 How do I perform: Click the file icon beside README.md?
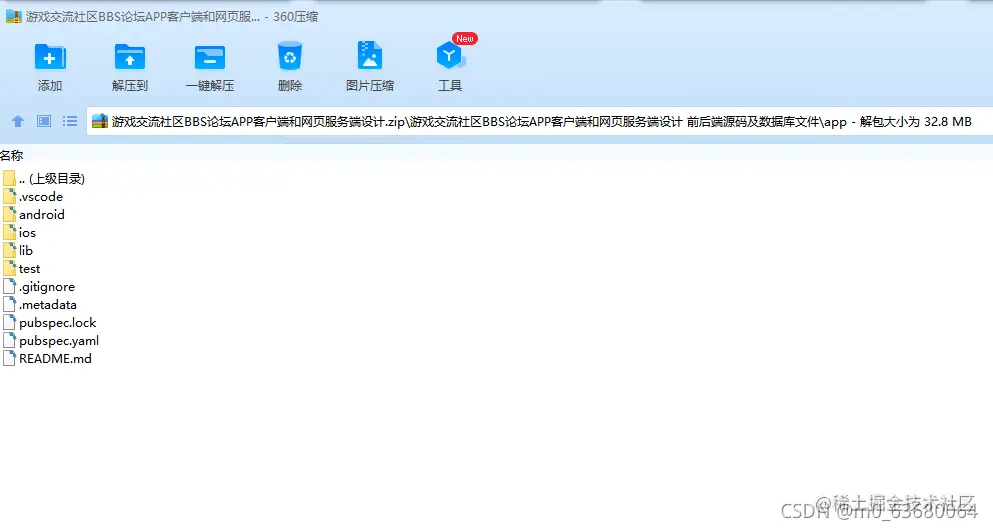point(9,359)
